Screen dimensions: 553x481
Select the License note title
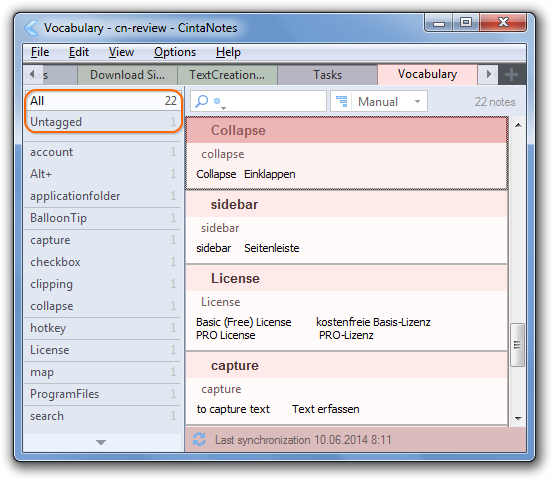235,279
